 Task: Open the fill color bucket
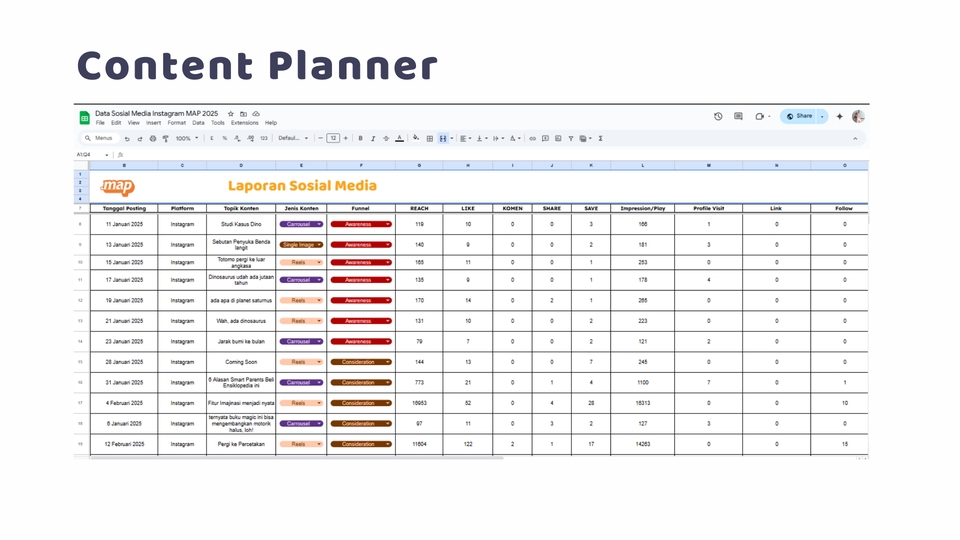tap(416, 138)
